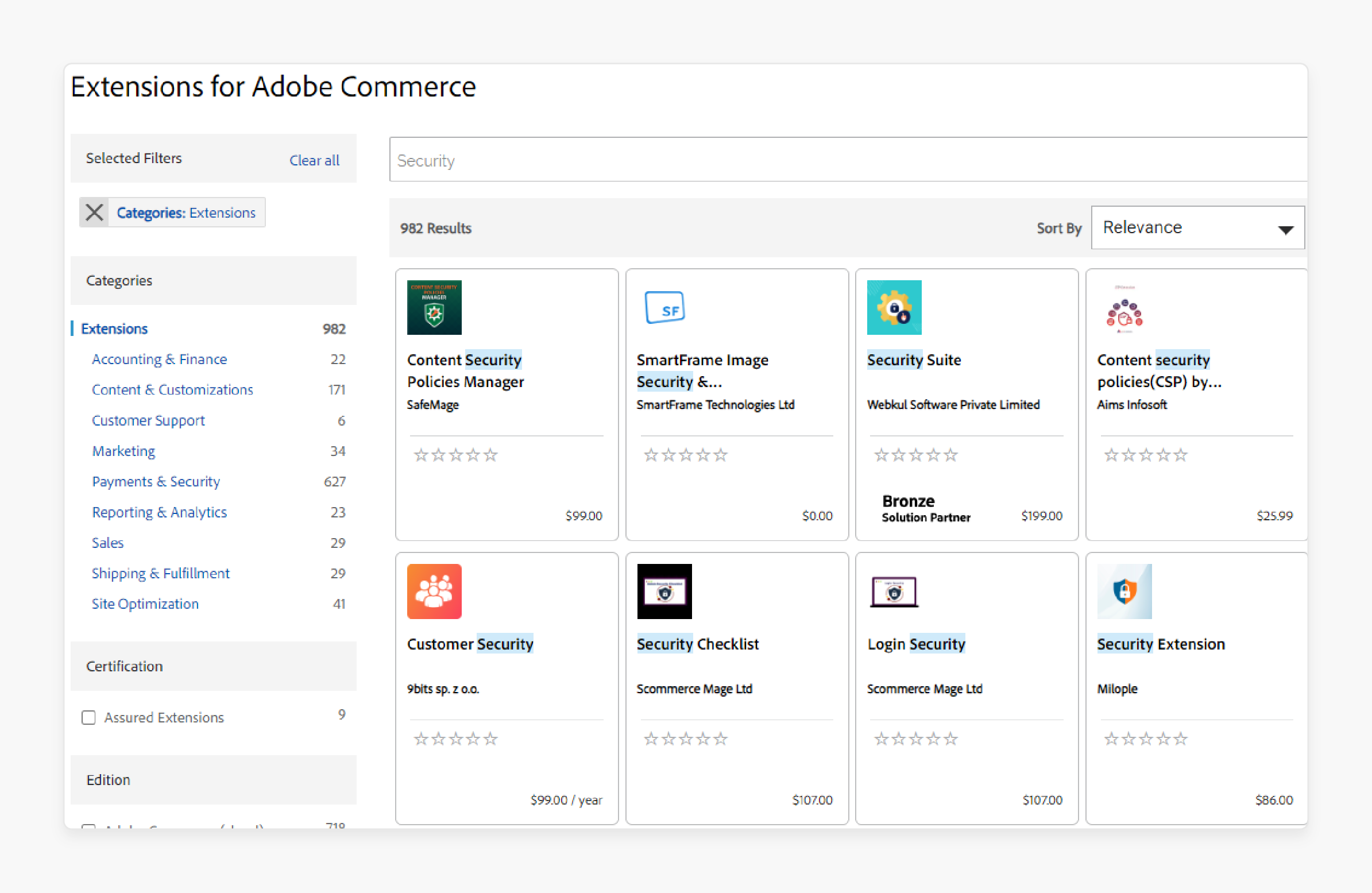Click the $86.00 price

(1274, 799)
